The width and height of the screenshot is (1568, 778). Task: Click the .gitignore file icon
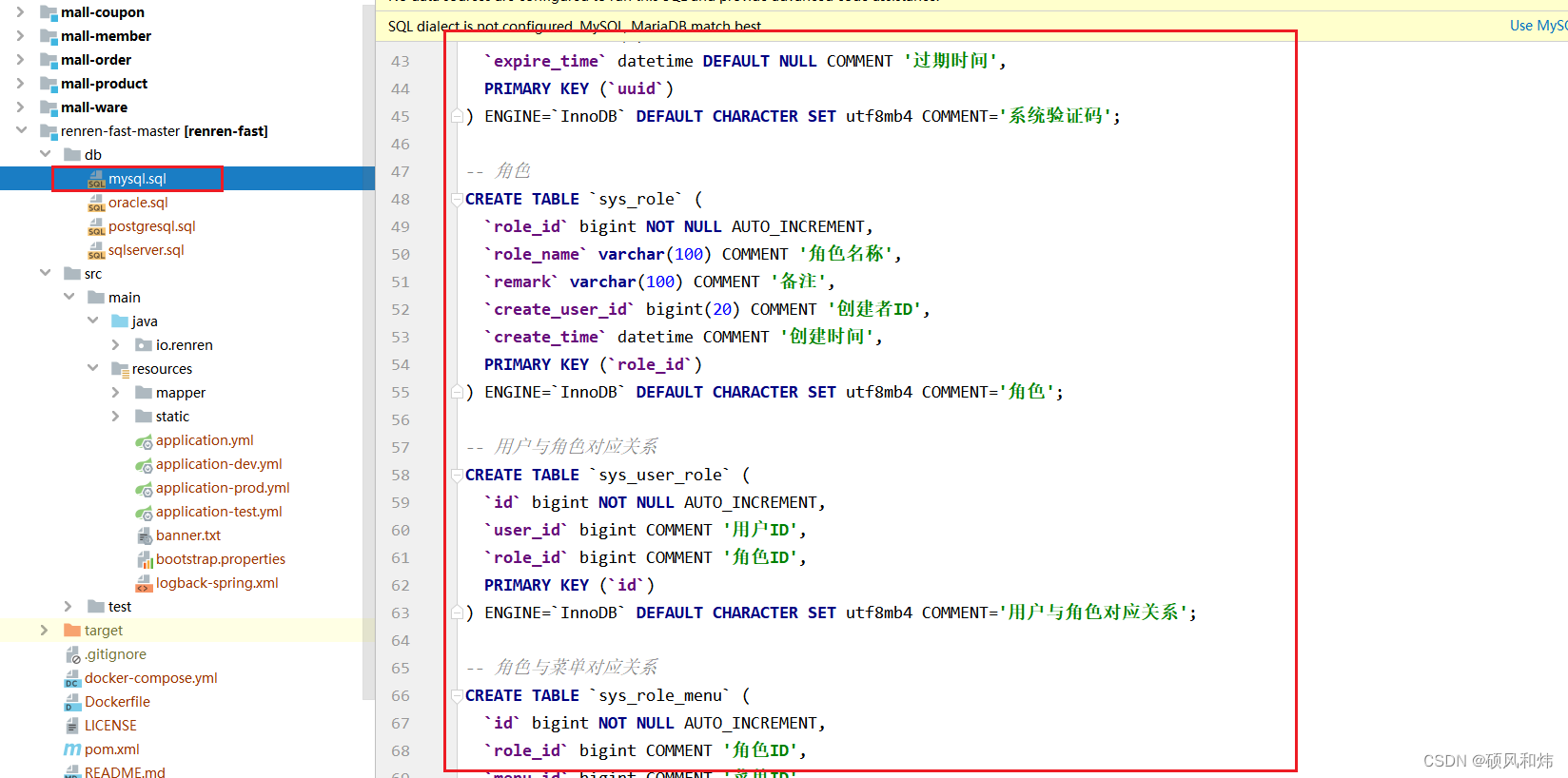coord(72,654)
